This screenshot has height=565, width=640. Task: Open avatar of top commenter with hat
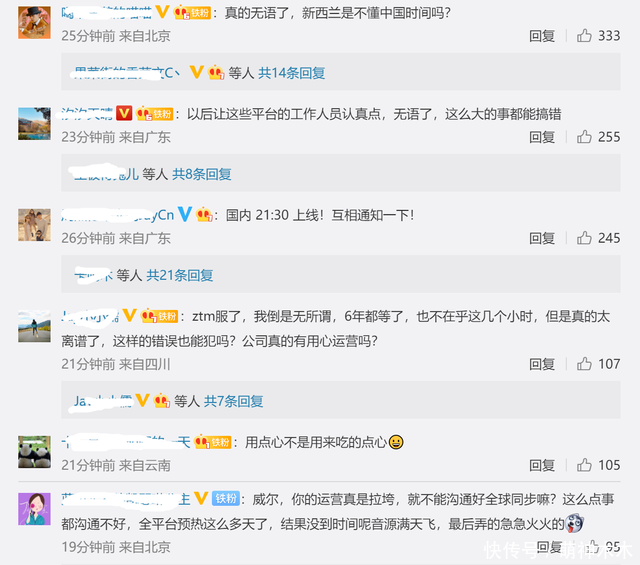pos(34,22)
